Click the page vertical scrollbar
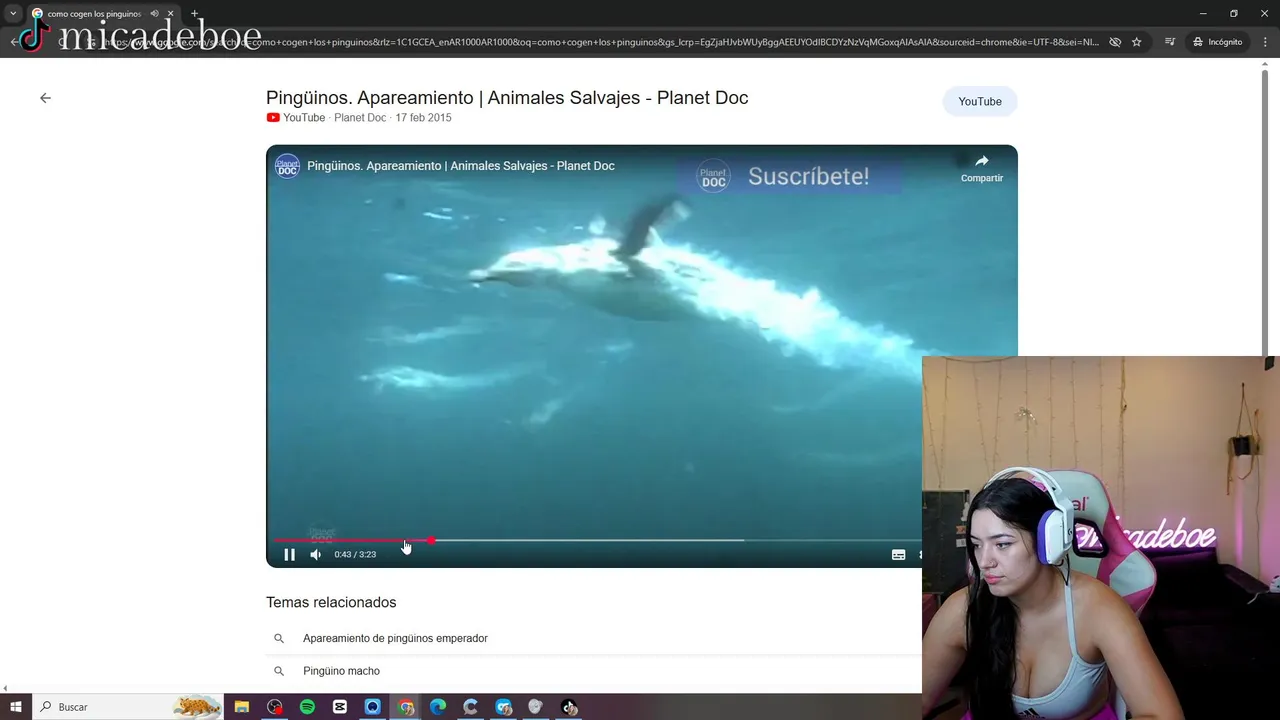Screen dimensions: 1280x720 [1266, 215]
